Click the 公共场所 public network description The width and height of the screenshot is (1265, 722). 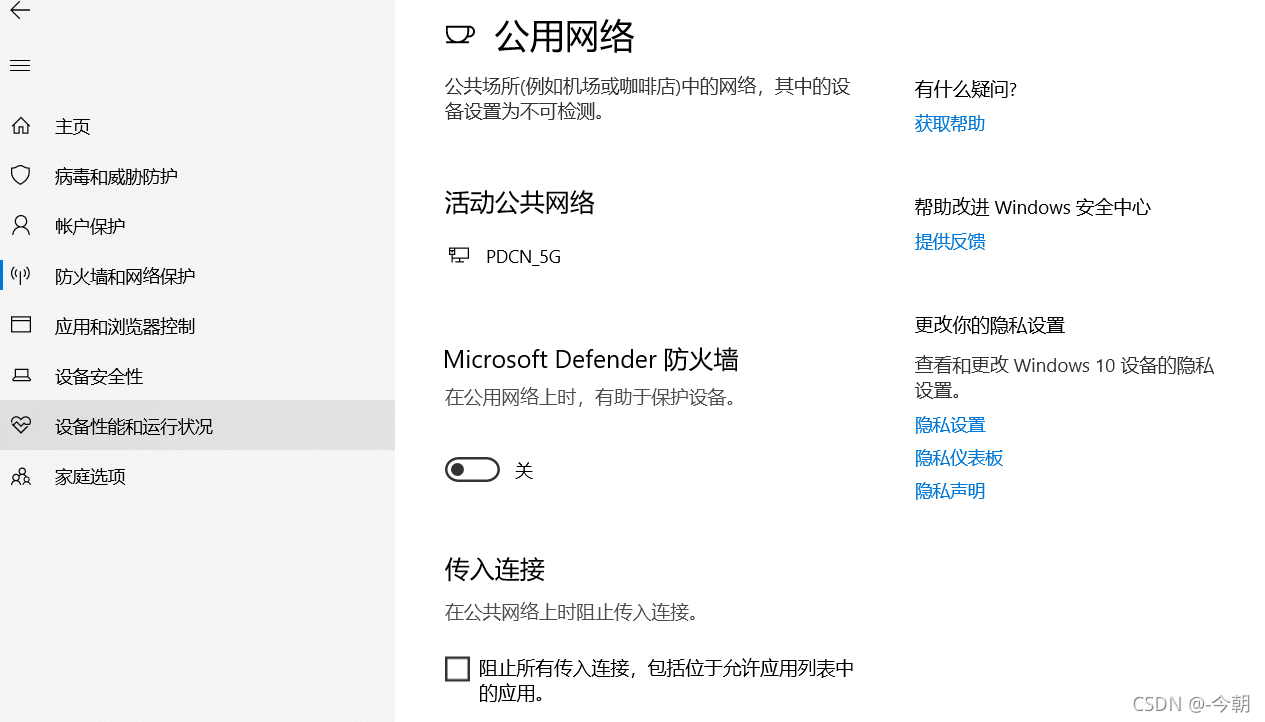647,99
